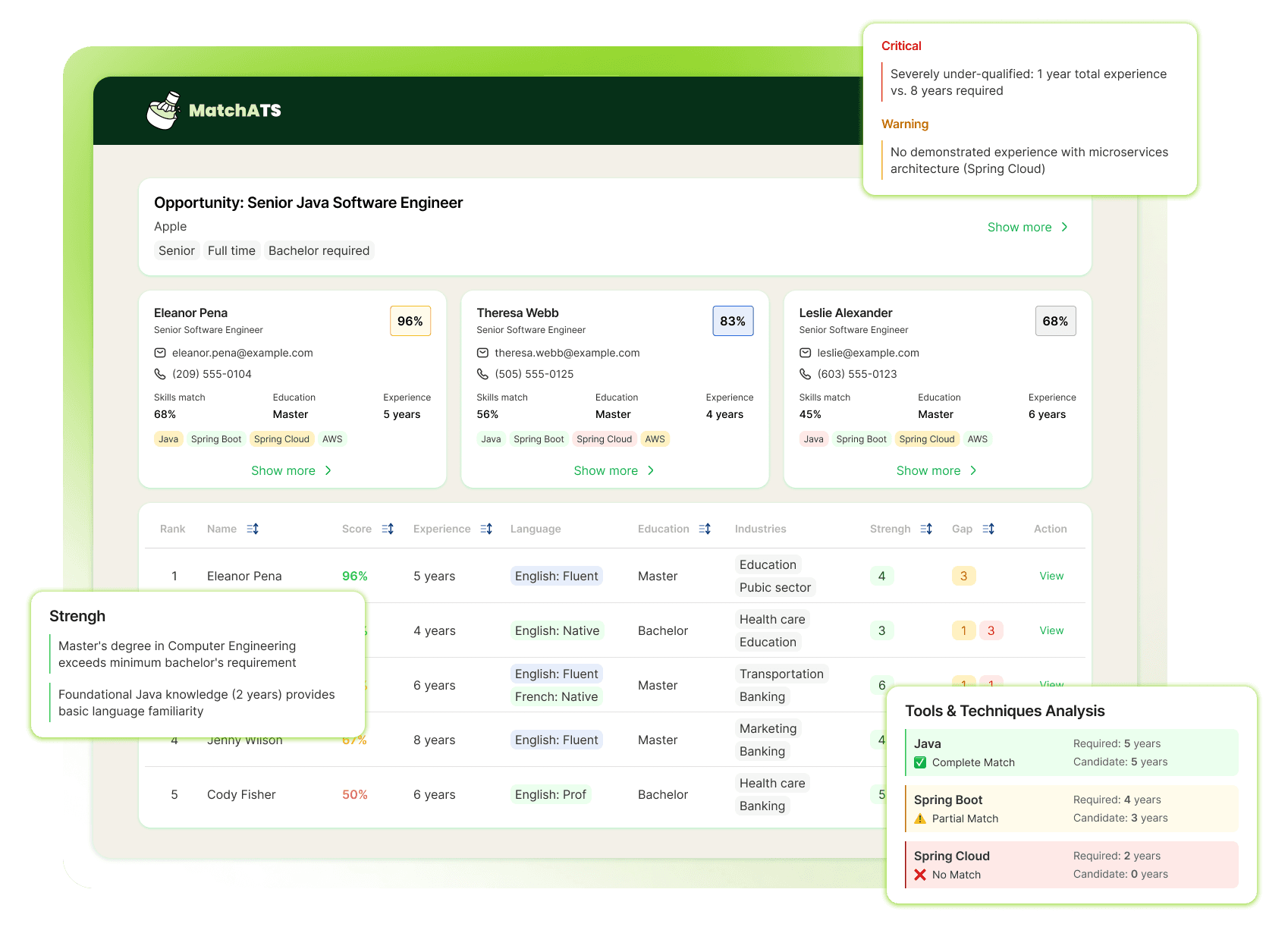Click the Name column sort icon

(253, 528)
